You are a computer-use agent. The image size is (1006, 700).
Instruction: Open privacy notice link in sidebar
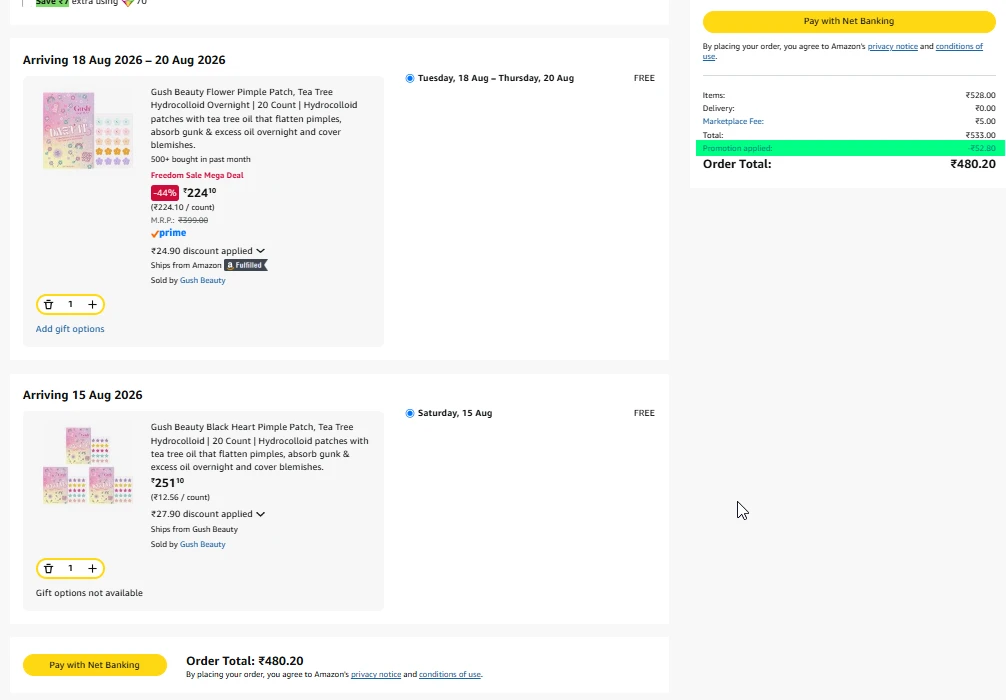coord(892,46)
